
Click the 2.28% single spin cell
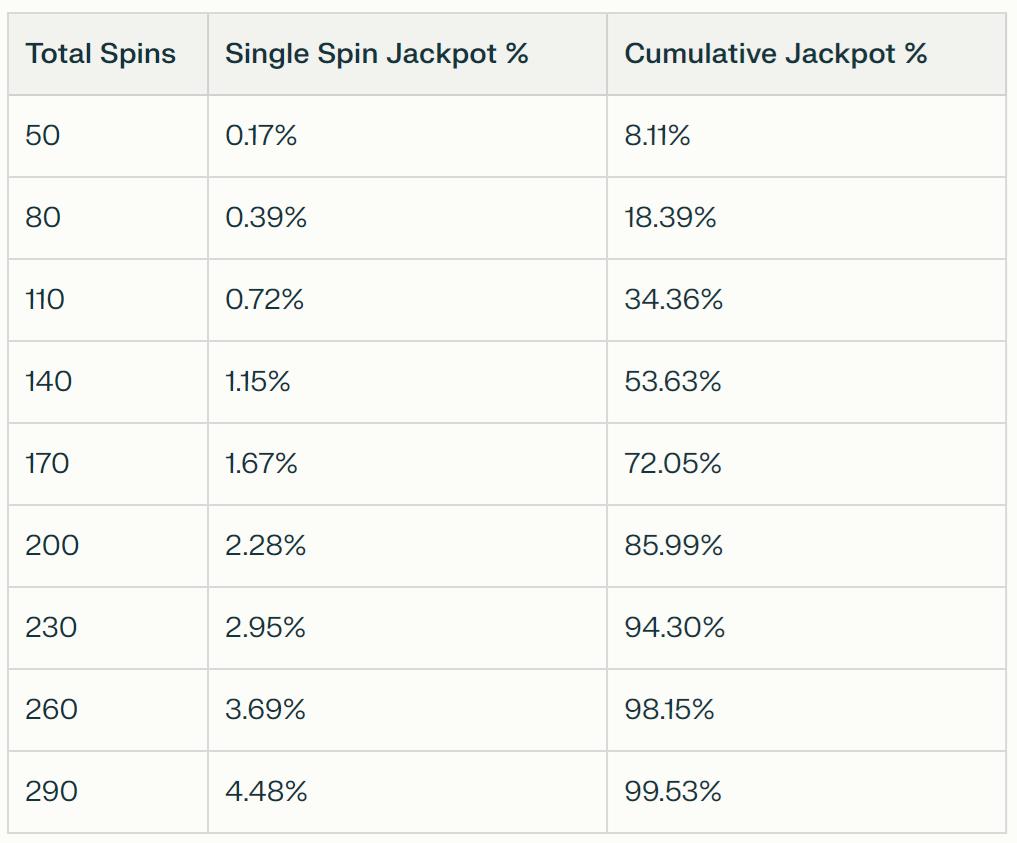(266, 546)
